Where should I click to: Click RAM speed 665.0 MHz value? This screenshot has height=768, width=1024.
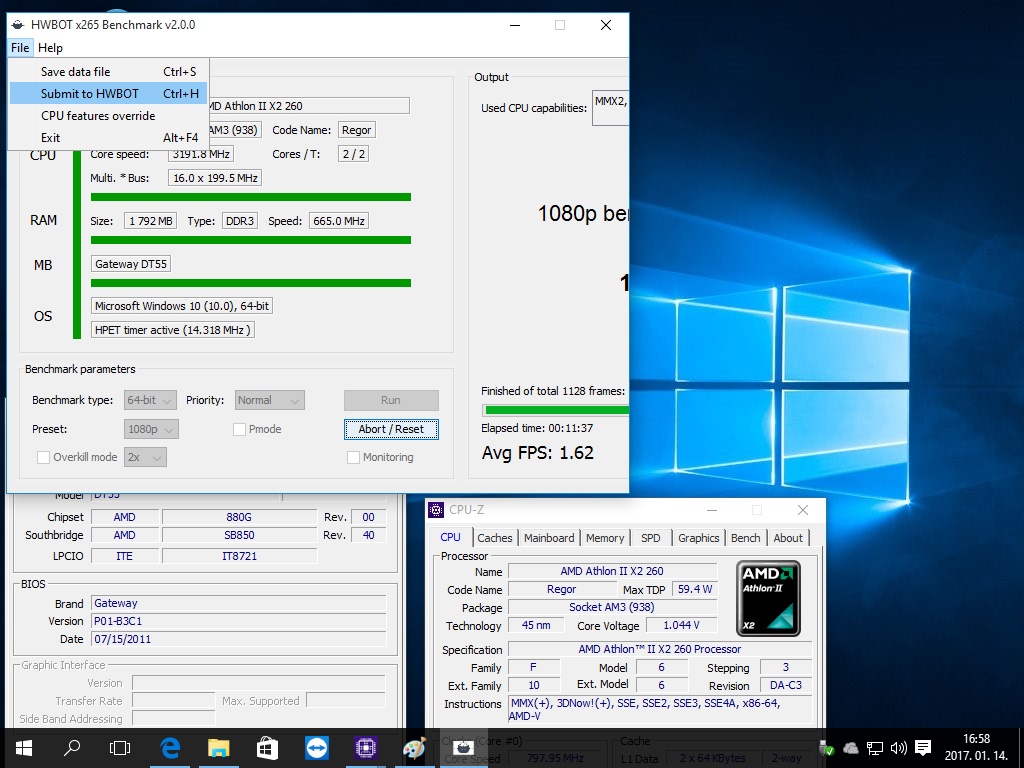pyautogui.click(x=338, y=221)
